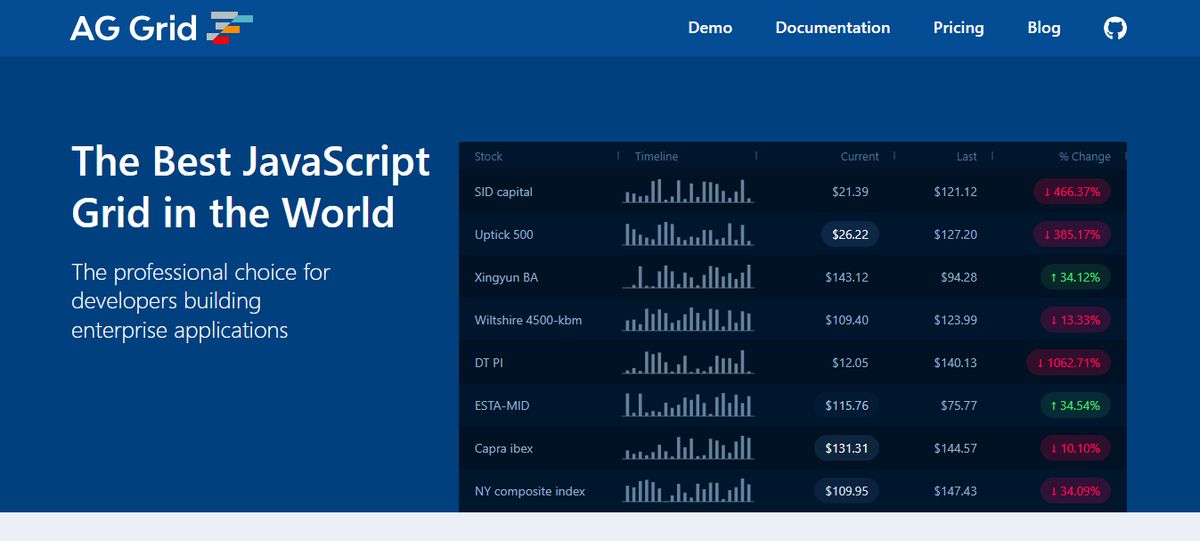Sort by the Current column header
Screen dimensions: 1200x541
point(859,156)
